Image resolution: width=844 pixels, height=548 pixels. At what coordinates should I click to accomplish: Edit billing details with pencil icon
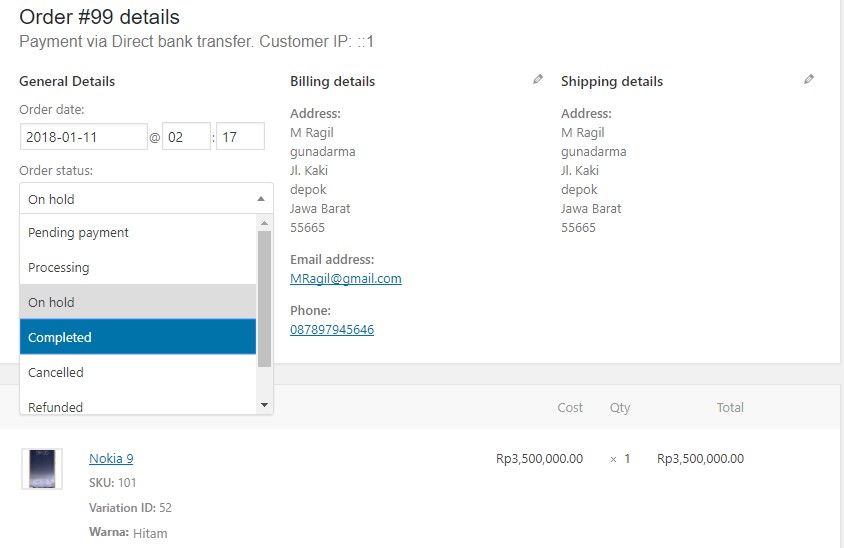click(x=538, y=80)
